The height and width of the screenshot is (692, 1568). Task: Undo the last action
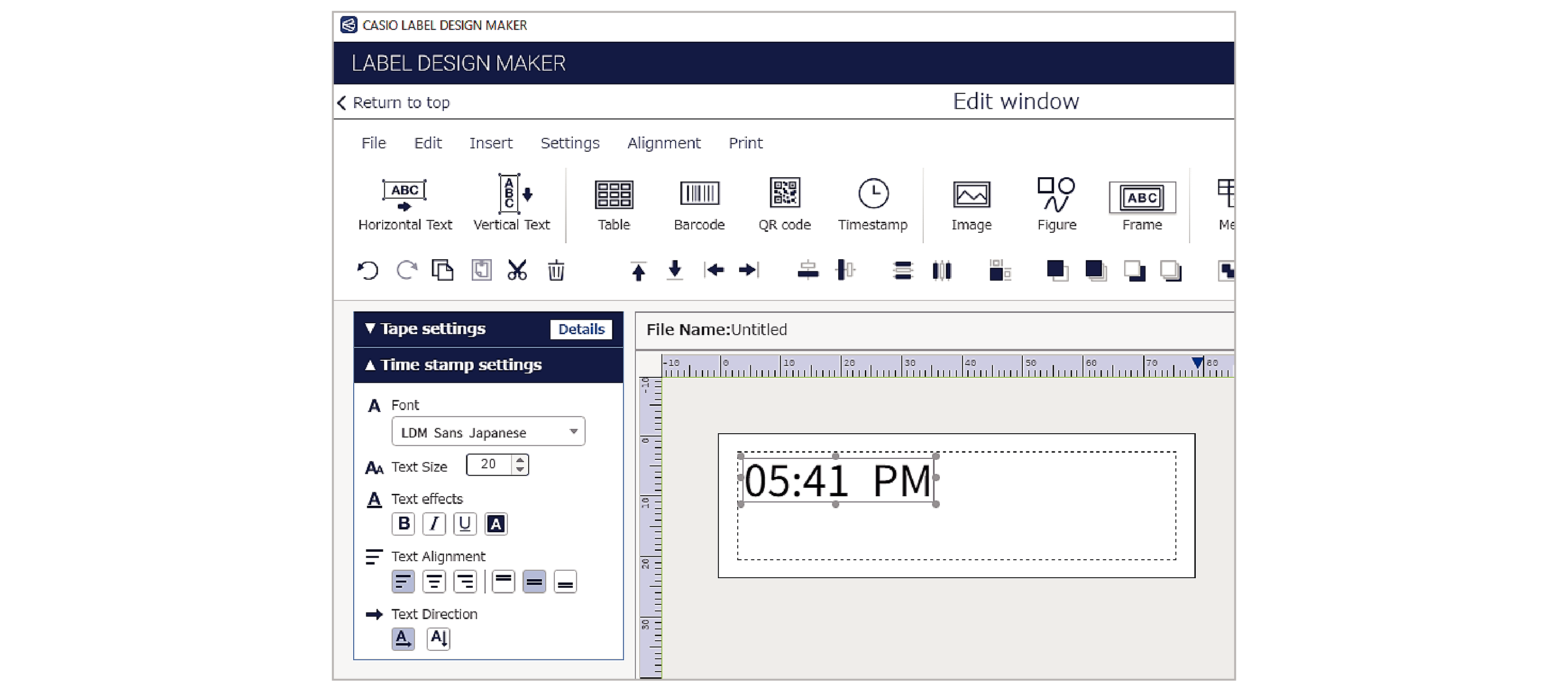pos(369,270)
